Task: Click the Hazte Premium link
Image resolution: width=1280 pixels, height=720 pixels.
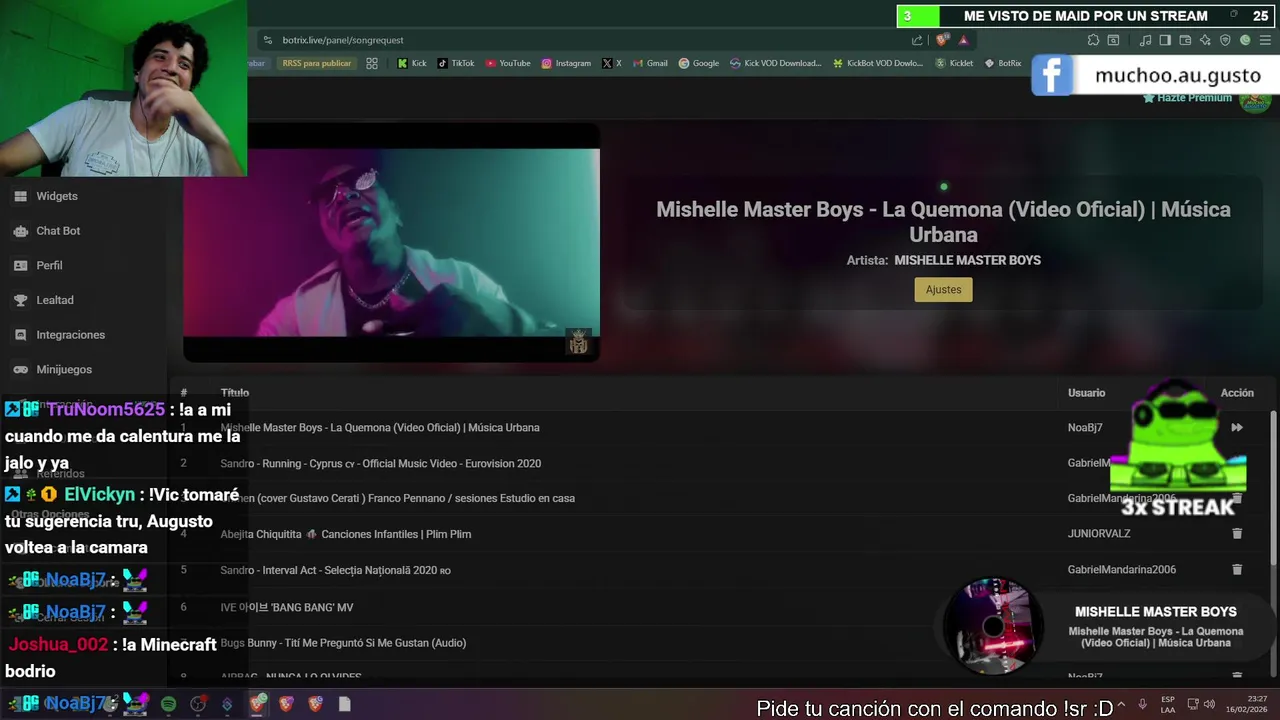Action: [1187, 98]
